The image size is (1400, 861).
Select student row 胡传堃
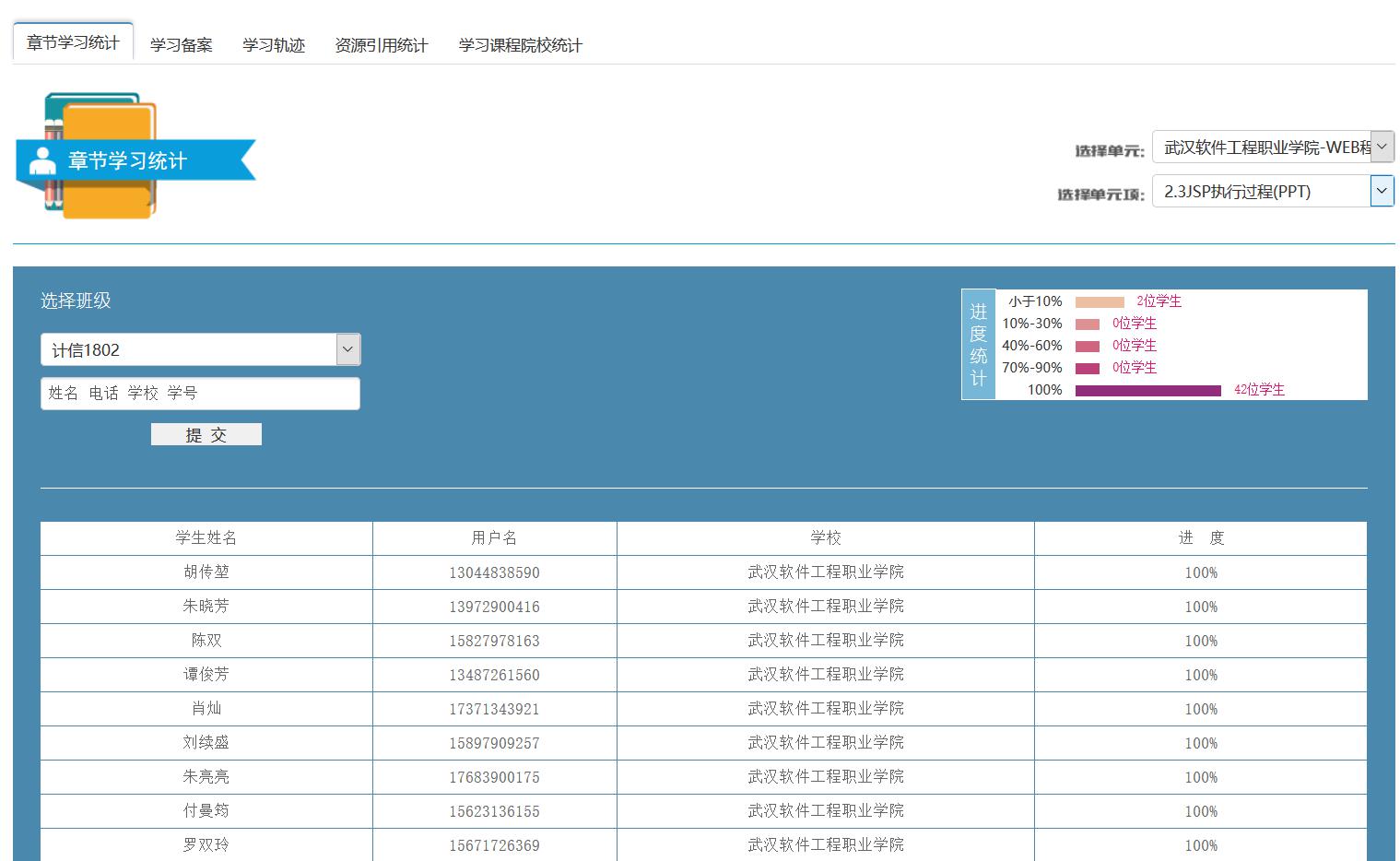[x=206, y=572]
